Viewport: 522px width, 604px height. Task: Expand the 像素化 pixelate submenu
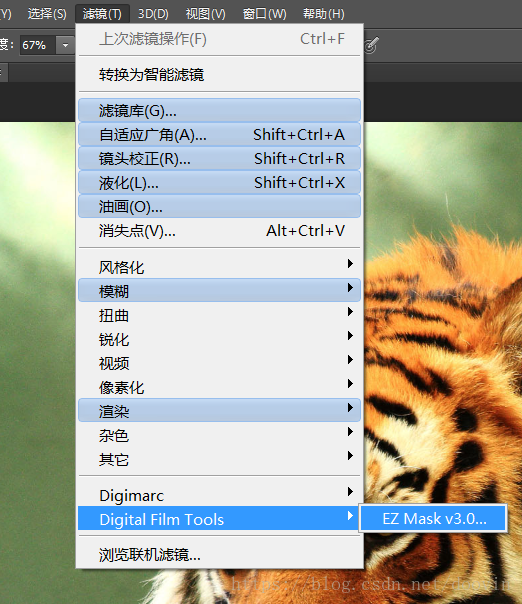(220, 387)
